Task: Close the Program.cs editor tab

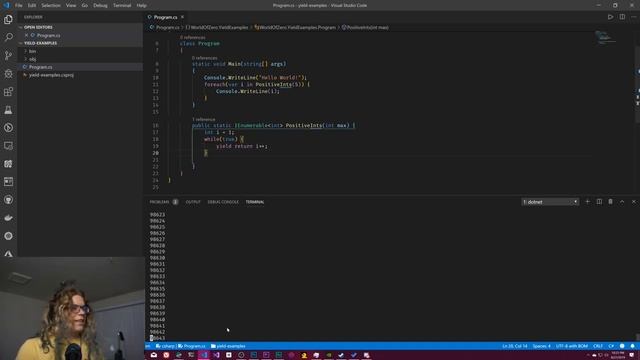Action: (x=182, y=17)
